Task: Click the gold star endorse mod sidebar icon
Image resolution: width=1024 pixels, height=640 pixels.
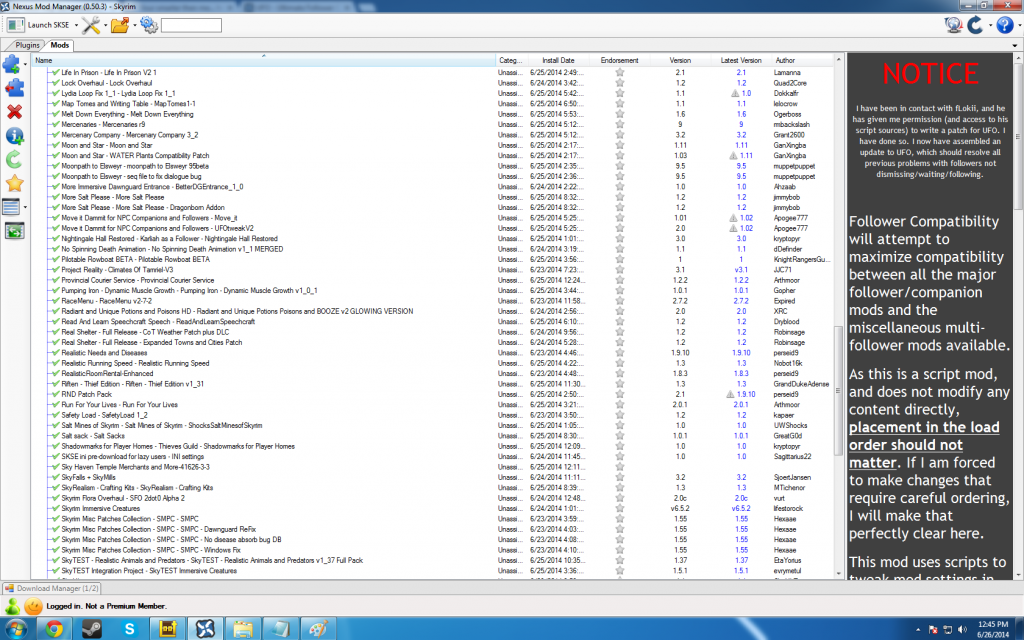Action: point(14,183)
